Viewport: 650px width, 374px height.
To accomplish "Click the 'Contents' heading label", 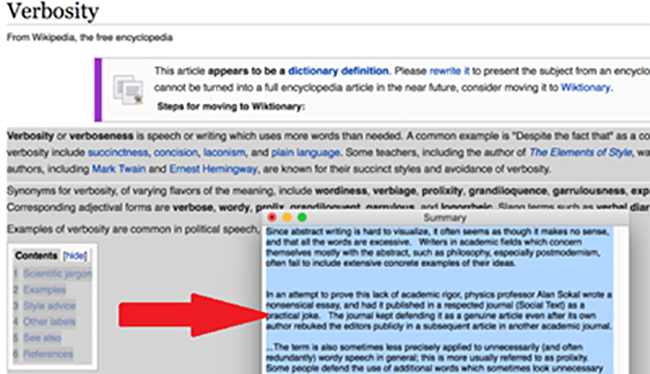I will tap(36, 256).
